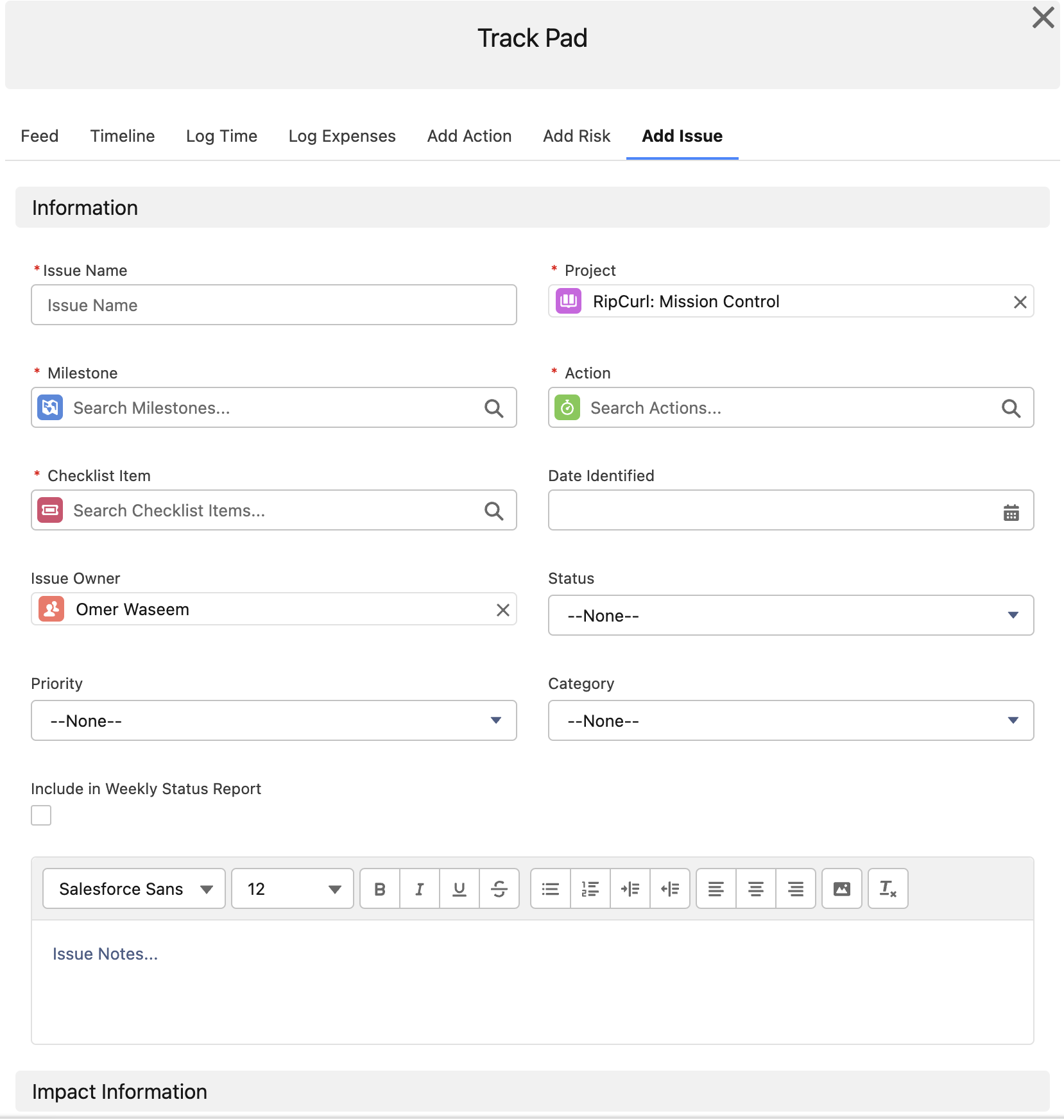Insert an image into notes

tap(842, 889)
